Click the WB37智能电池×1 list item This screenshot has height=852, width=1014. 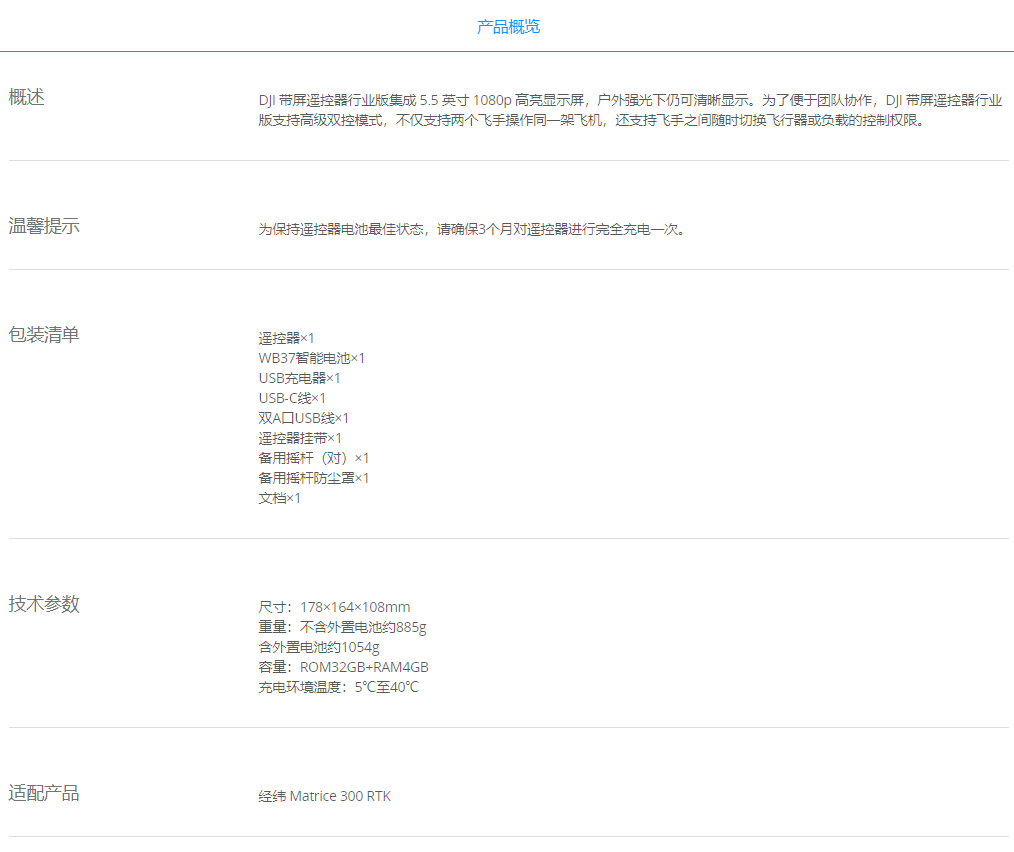(x=311, y=358)
